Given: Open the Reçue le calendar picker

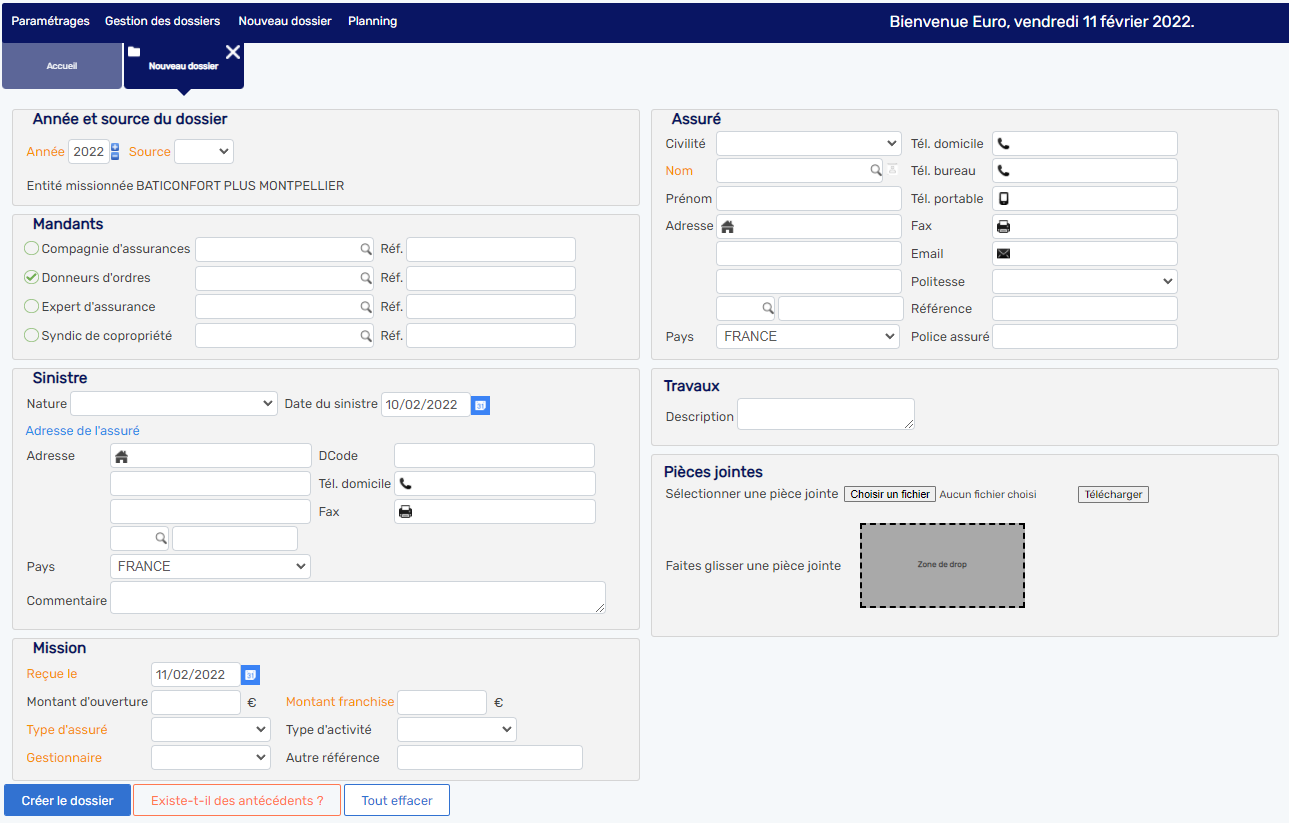Looking at the screenshot, I should pos(250,675).
